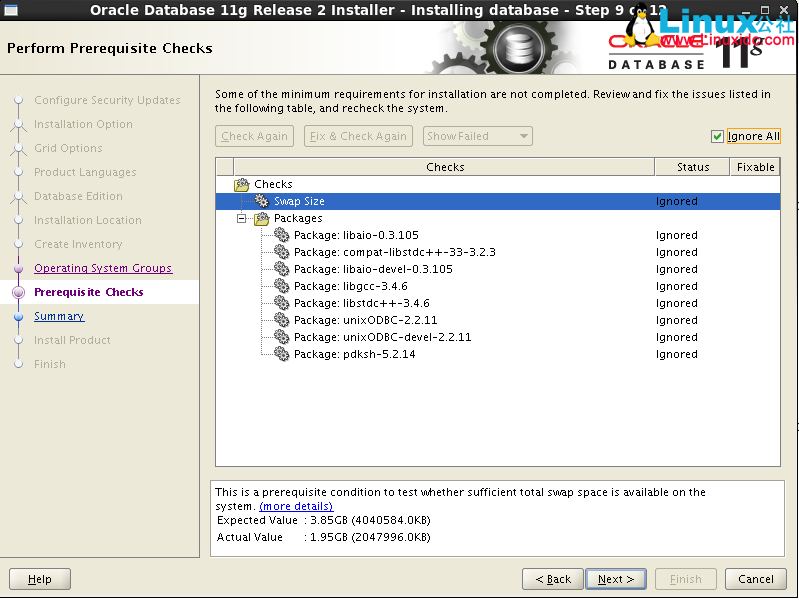Click the Fixable column header

point(755,167)
